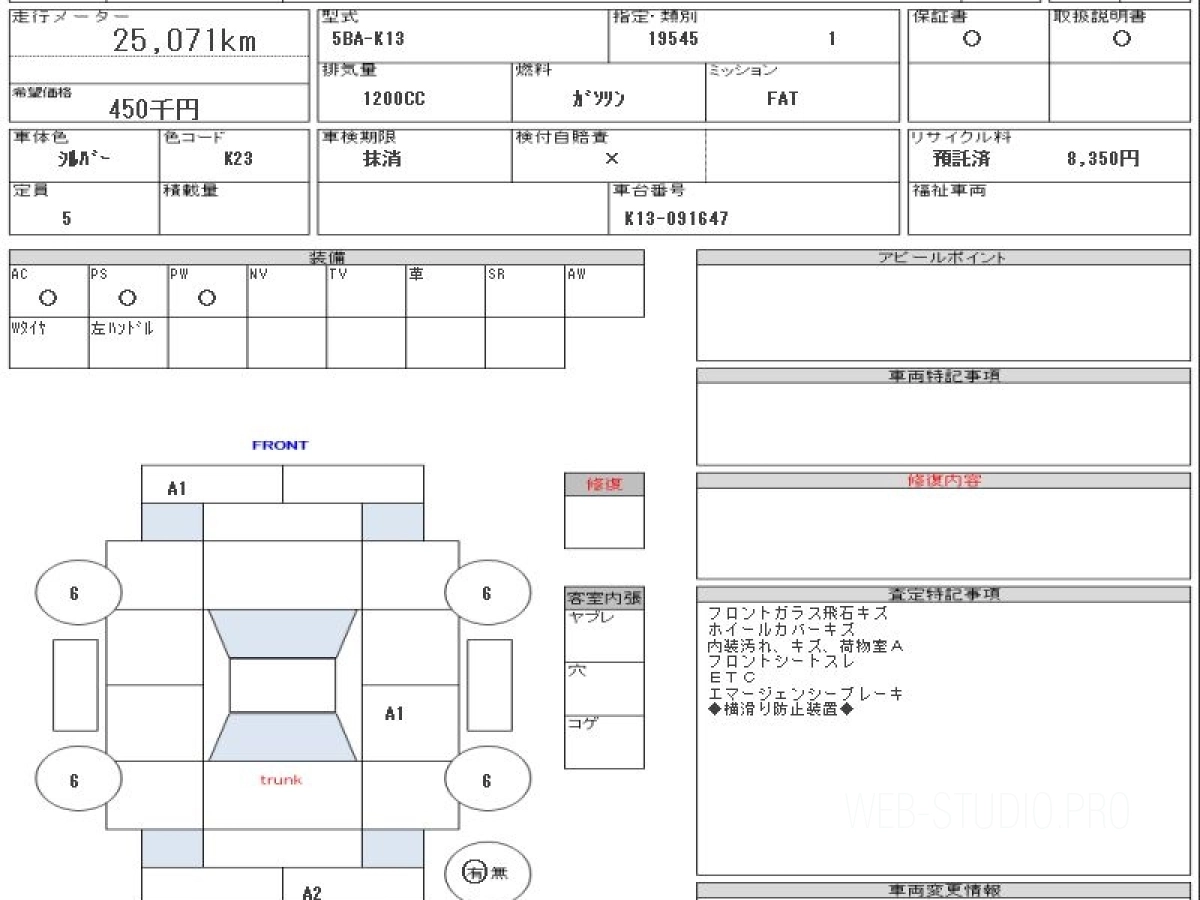Click the AW alloy wheel equipment cell
1200x900 pixels.
(604, 291)
